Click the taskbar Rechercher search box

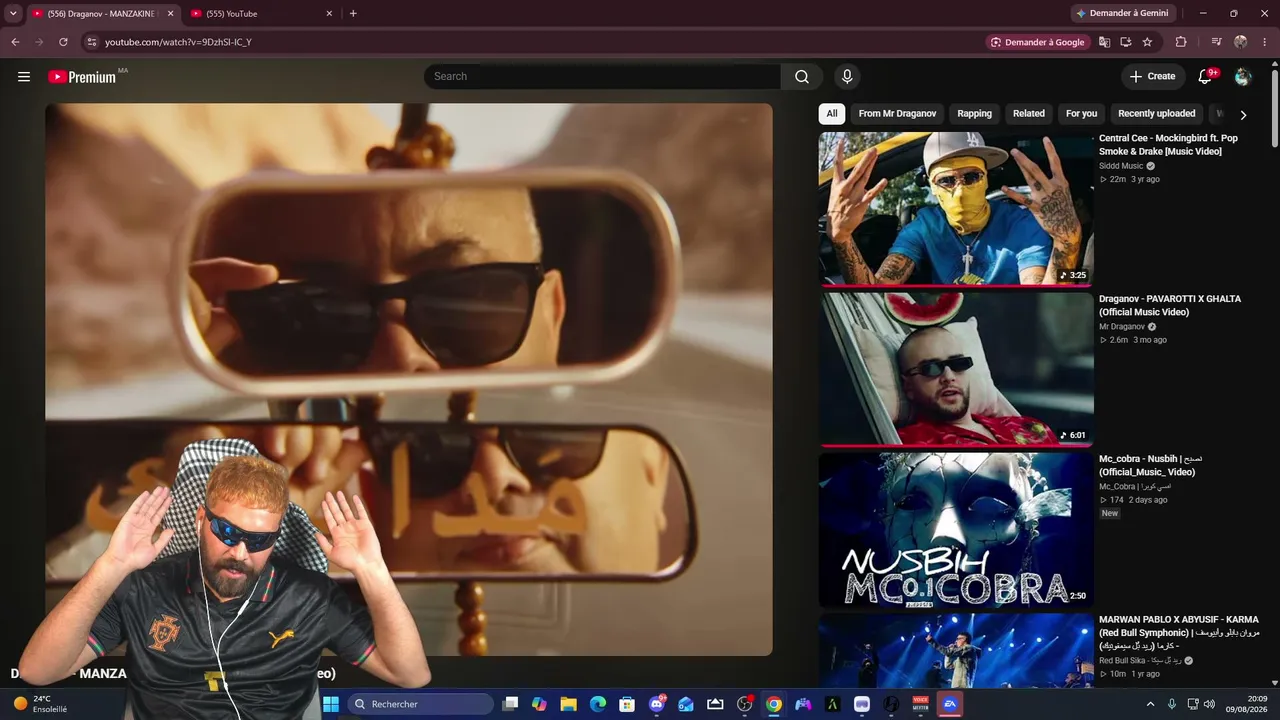(421, 704)
